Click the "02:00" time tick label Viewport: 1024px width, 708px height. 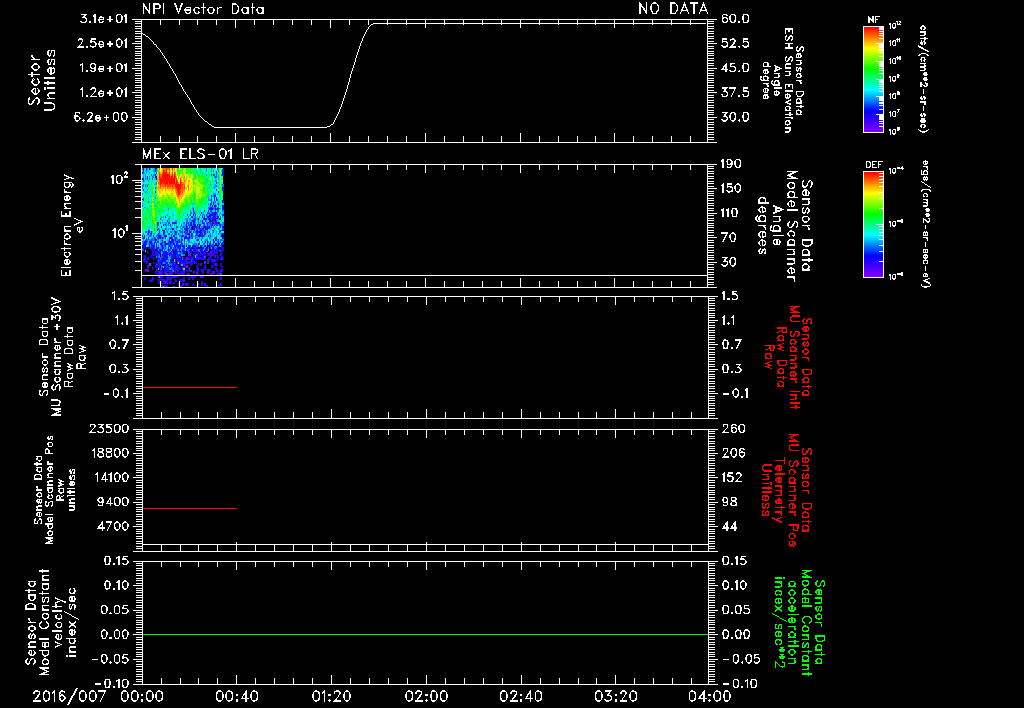pyautogui.click(x=426, y=696)
